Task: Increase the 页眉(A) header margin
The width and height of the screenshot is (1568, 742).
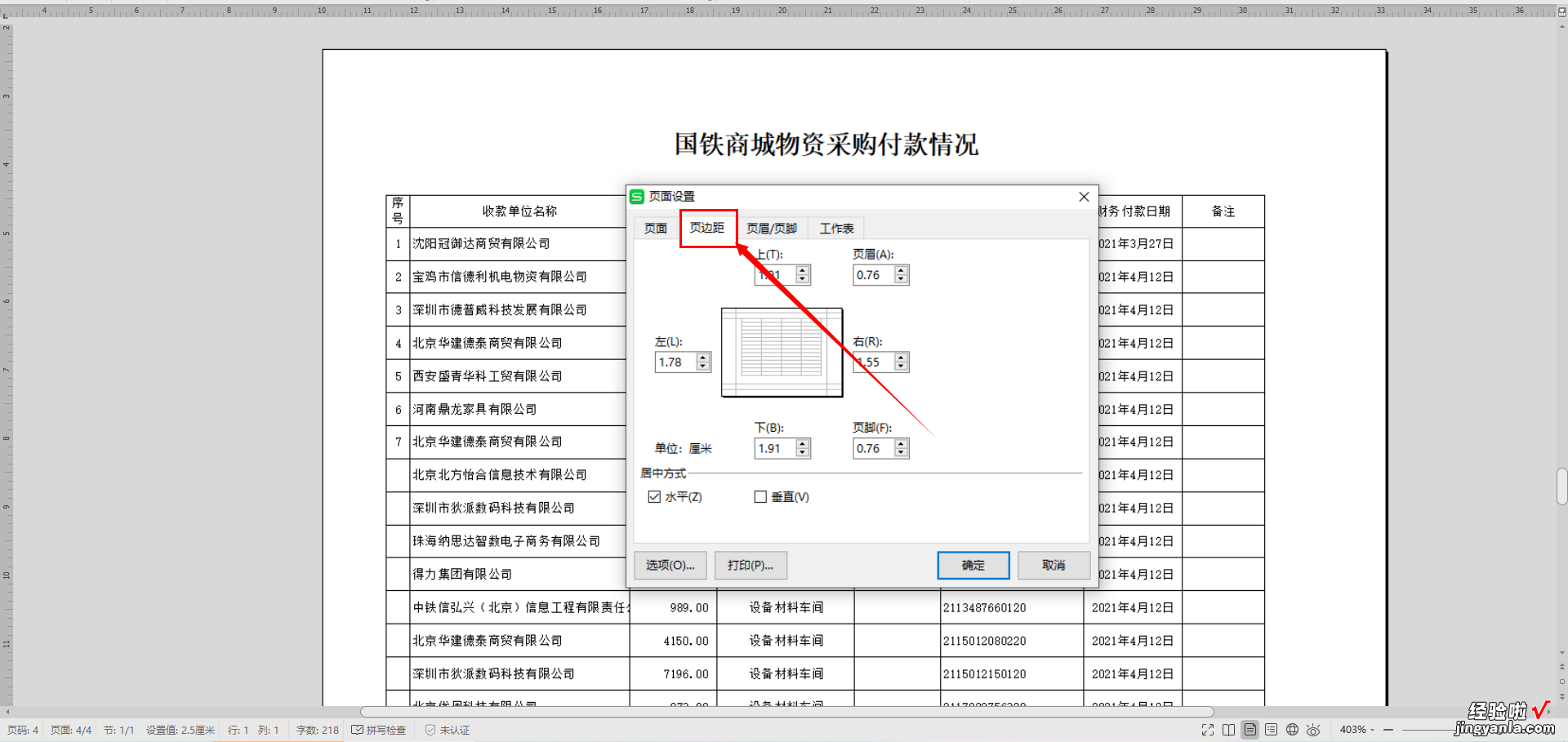Action: click(x=901, y=271)
